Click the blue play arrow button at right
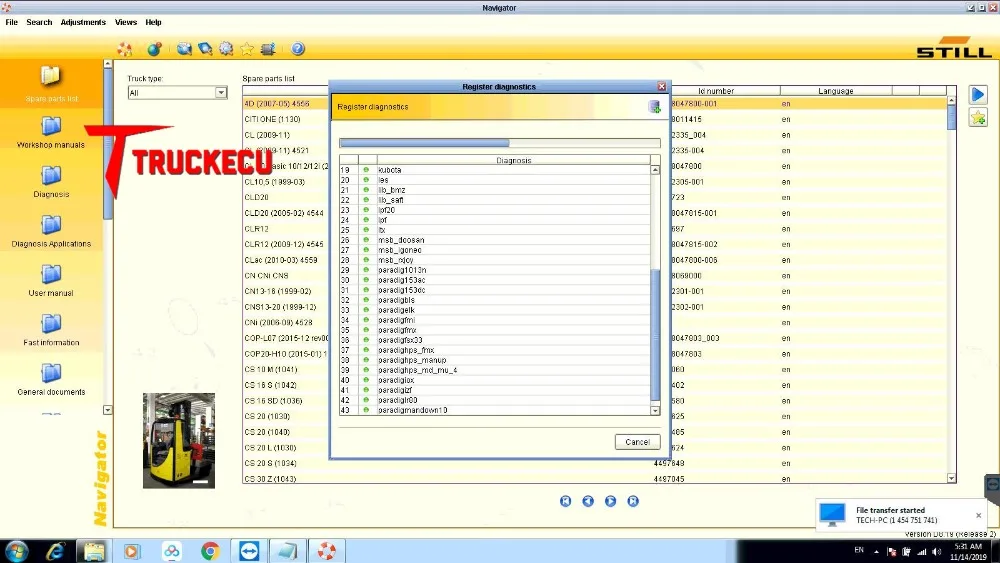Viewport: 1000px width, 563px height. 978,95
